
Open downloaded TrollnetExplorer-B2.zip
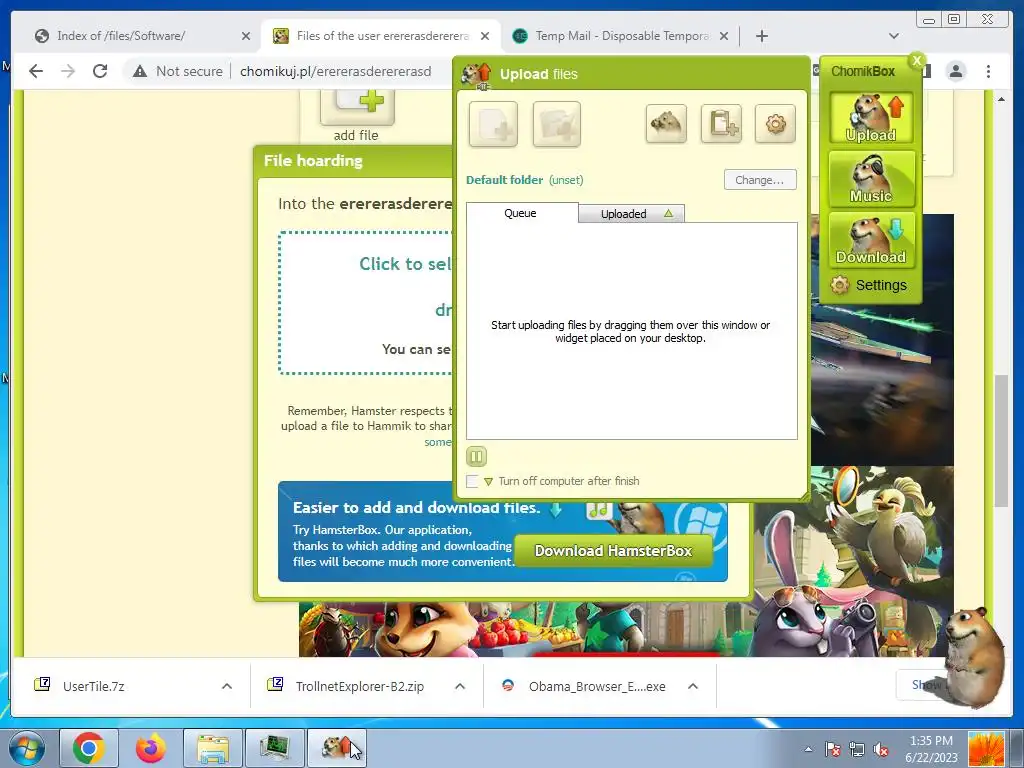[359, 686]
